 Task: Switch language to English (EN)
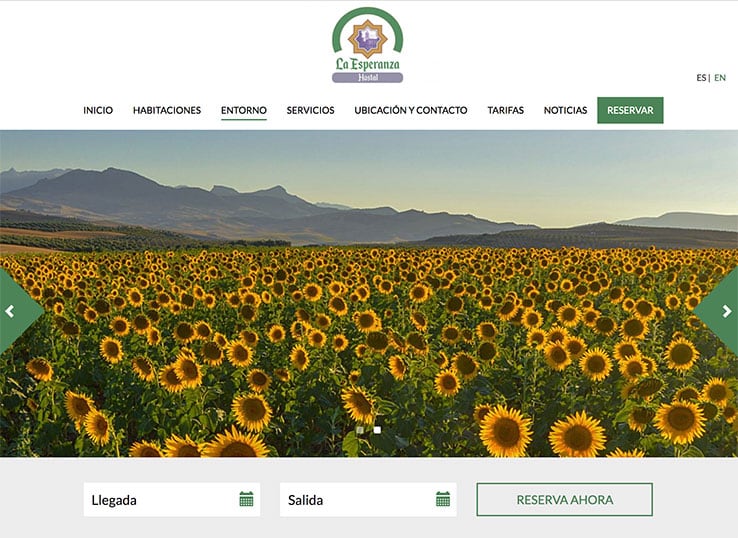coord(720,78)
